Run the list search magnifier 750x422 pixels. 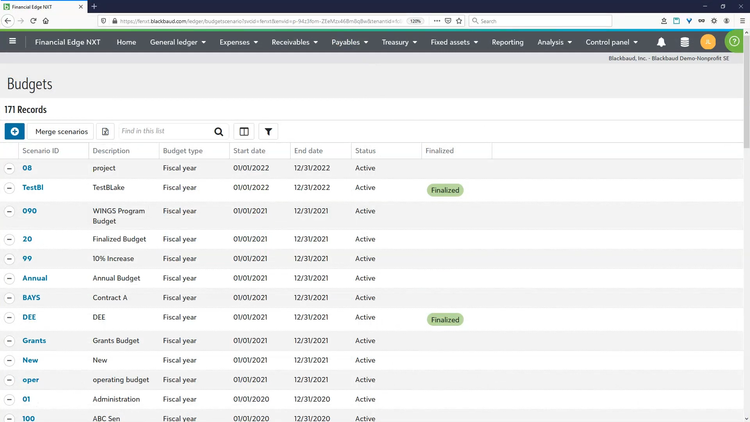pyautogui.click(x=219, y=132)
